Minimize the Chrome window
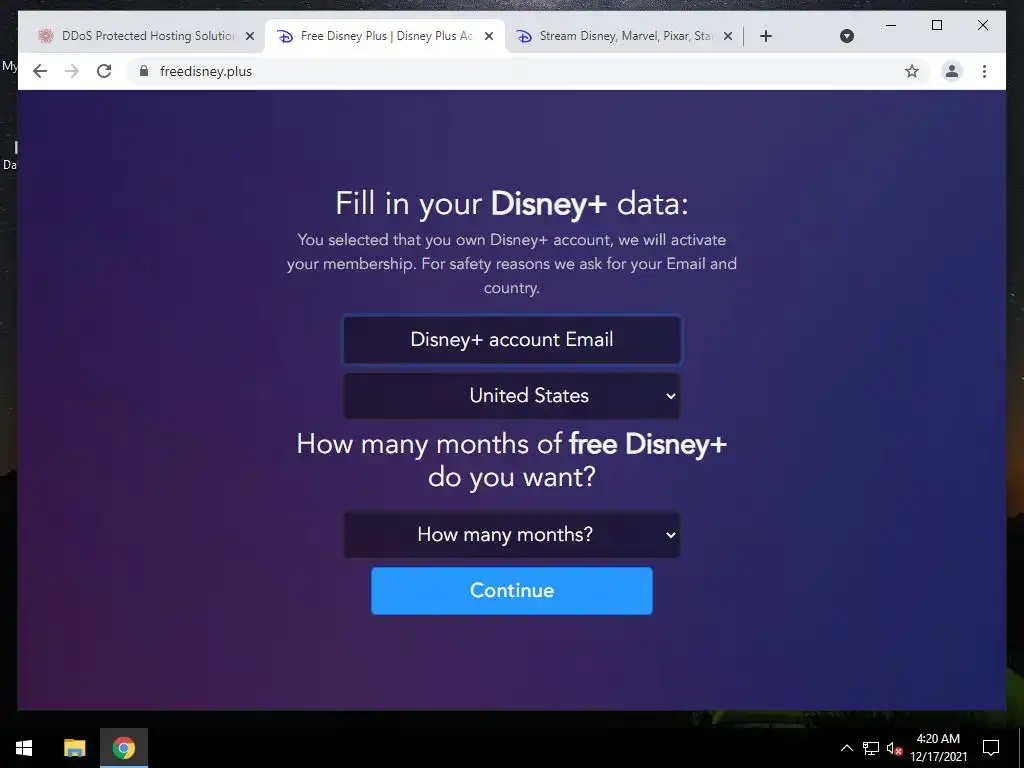 point(891,25)
